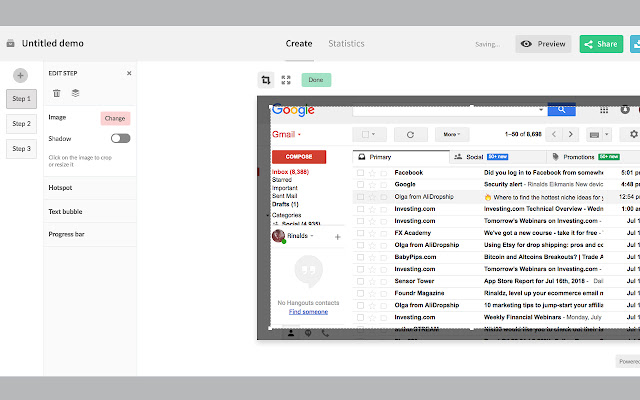Image resolution: width=640 pixels, height=400 pixels.
Task: Open the Gmail settings gear
Action: click(x=633, y=134)
